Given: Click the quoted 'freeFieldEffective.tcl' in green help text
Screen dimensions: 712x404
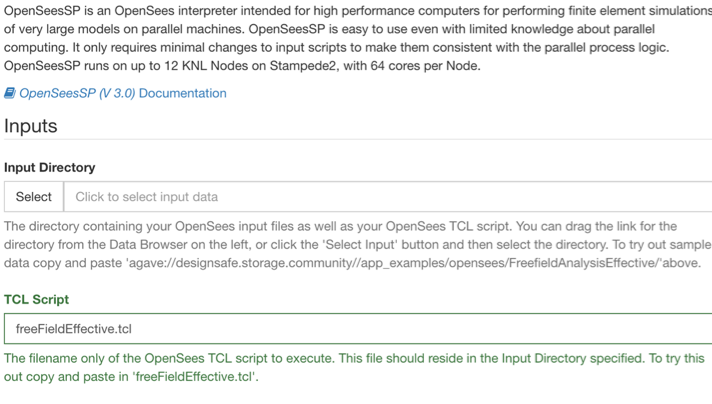Looking at the screenshot, I should tap(195, 377).
